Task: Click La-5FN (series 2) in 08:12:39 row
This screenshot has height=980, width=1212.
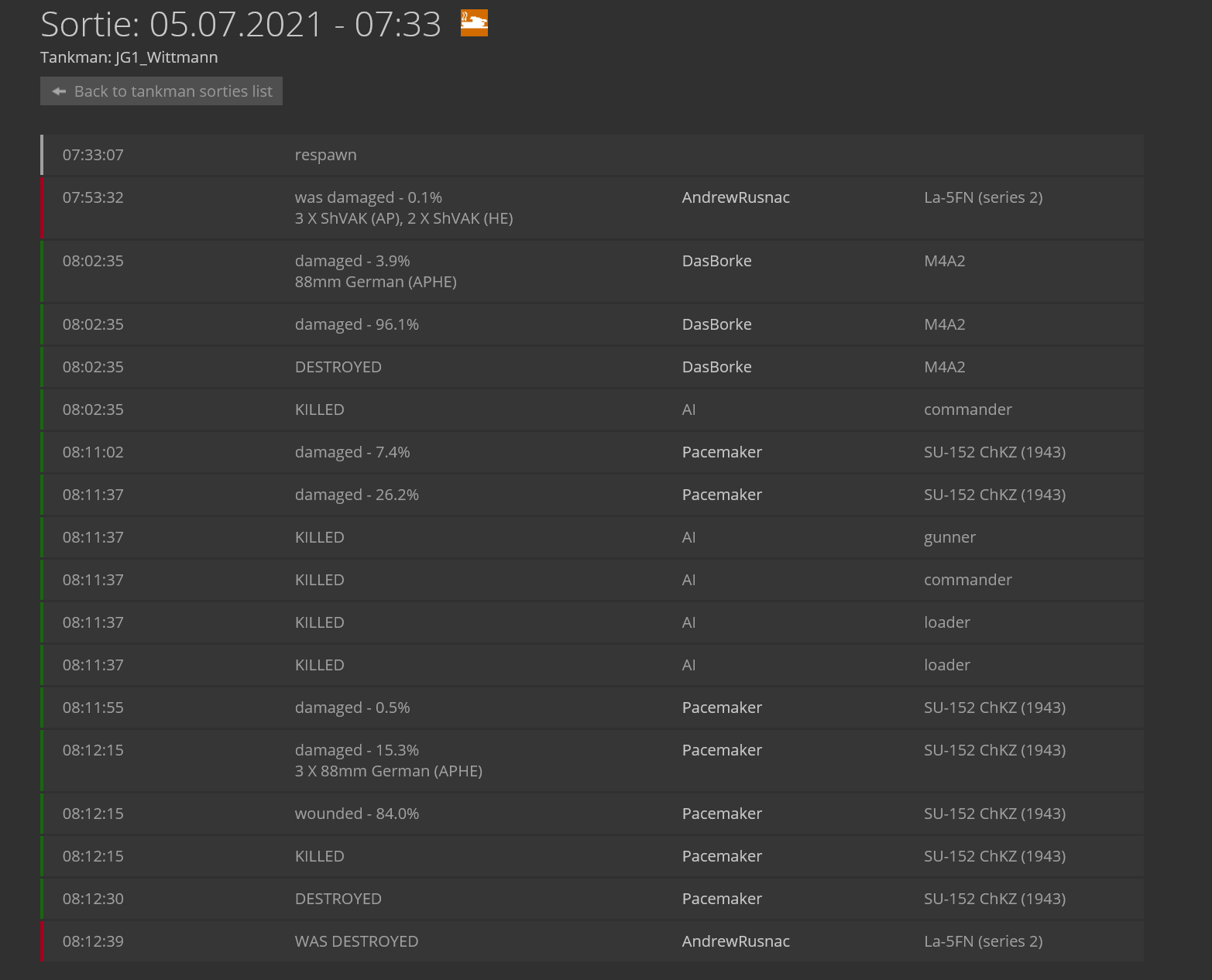Action: [983, 941]
